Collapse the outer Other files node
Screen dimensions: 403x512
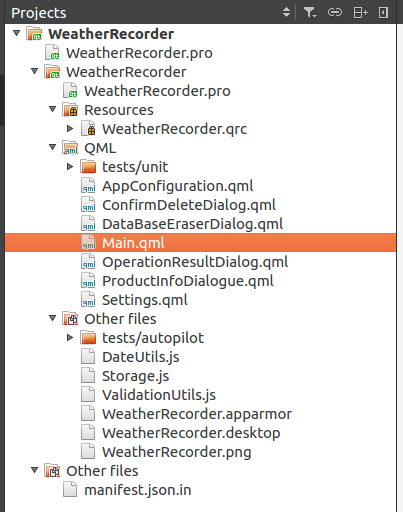tap(34, 470)
